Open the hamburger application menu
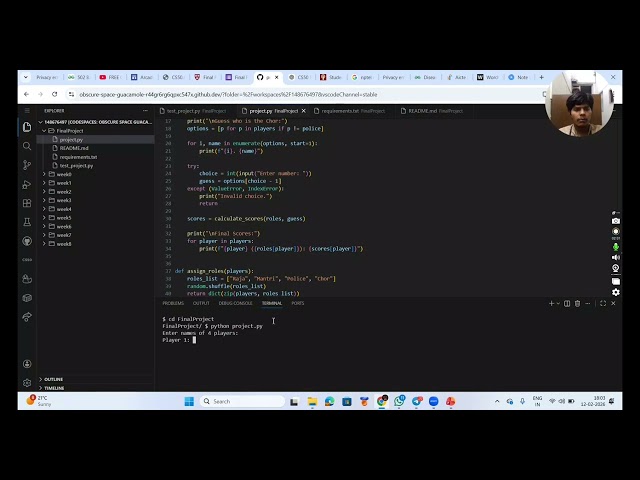This screenshot has height=480, width=640. pos(27,111)
